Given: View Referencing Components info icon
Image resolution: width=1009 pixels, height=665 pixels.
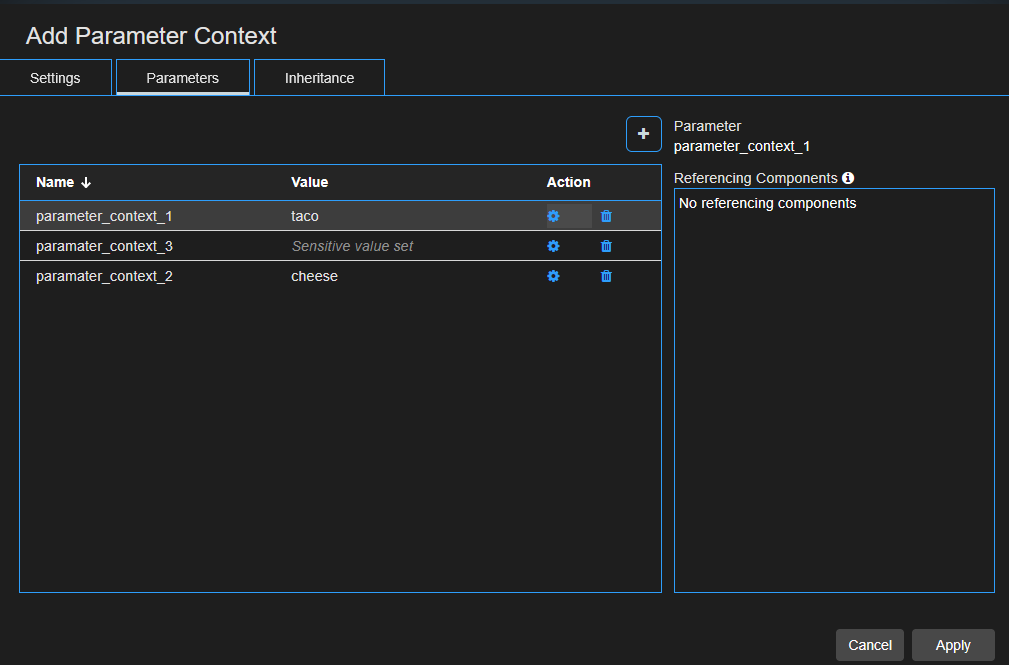Looking at the screenshot, I should 848,178.
